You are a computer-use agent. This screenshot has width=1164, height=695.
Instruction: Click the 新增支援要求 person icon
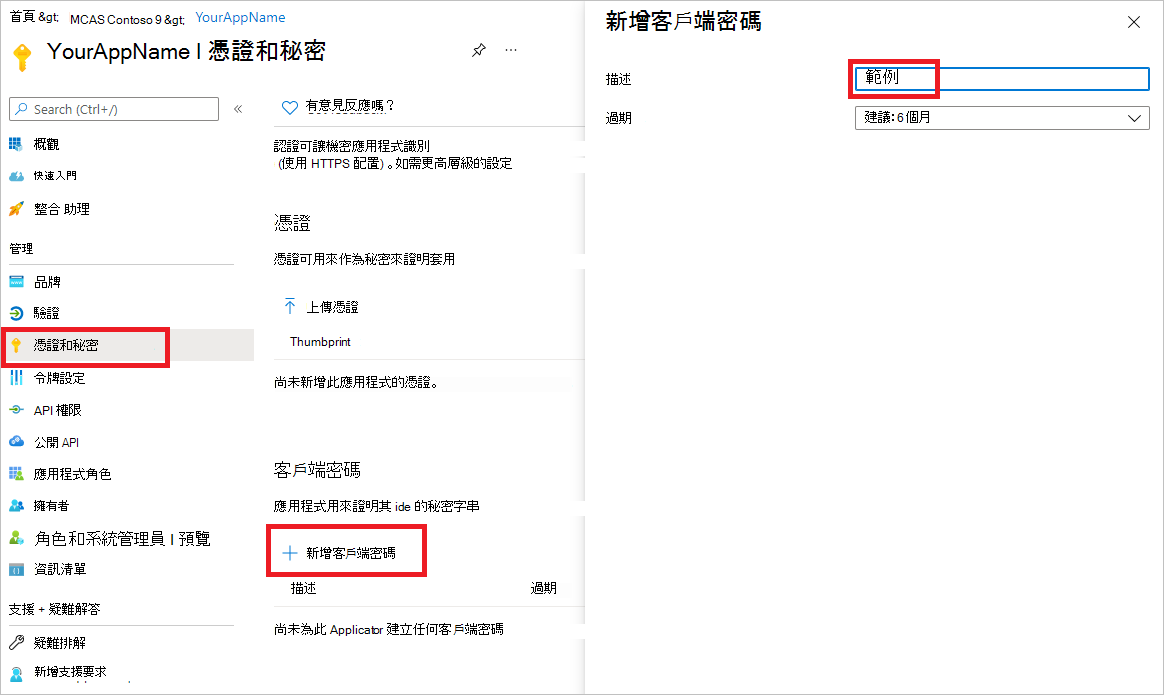16,673
